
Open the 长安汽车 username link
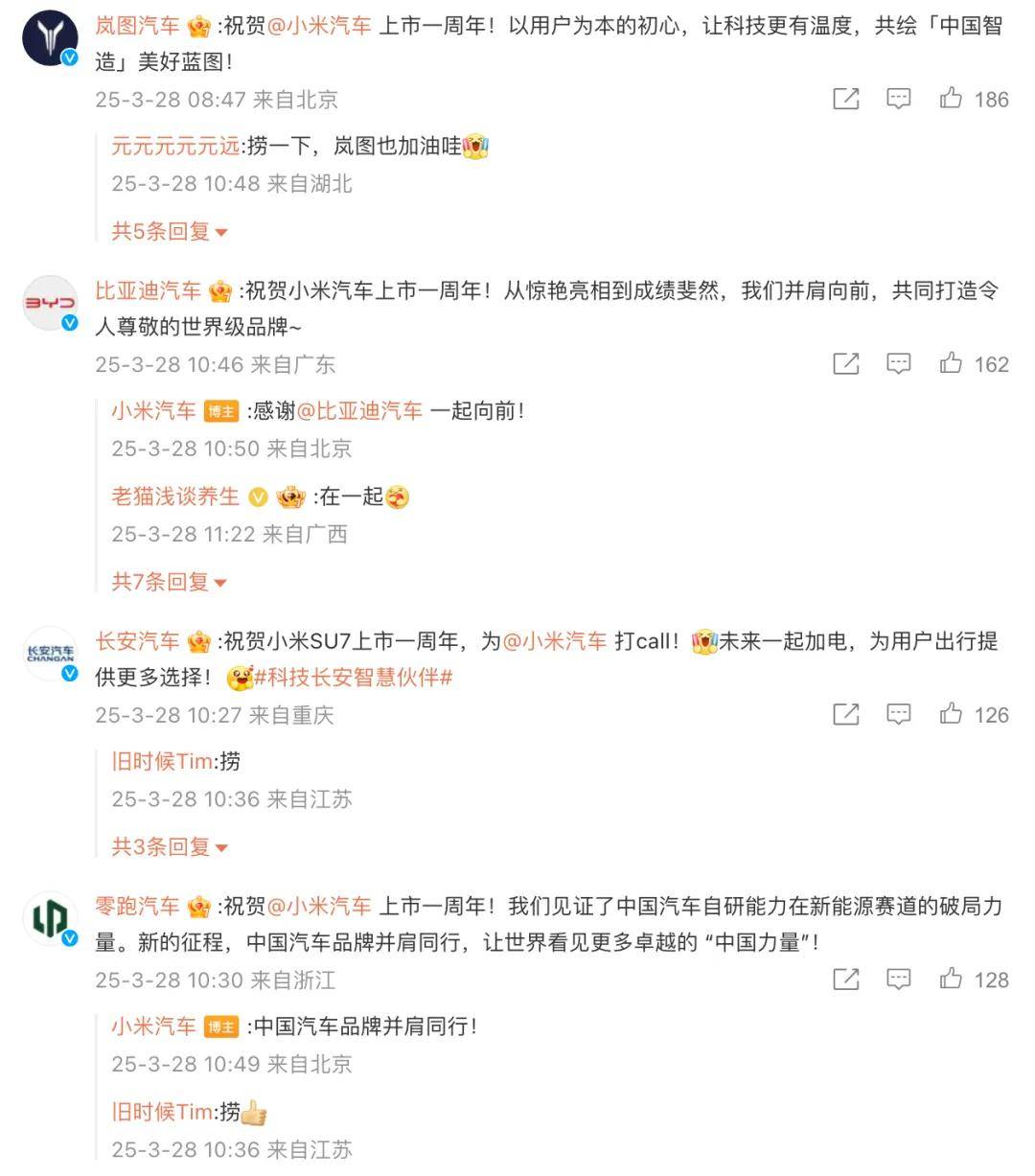(137, 641)
